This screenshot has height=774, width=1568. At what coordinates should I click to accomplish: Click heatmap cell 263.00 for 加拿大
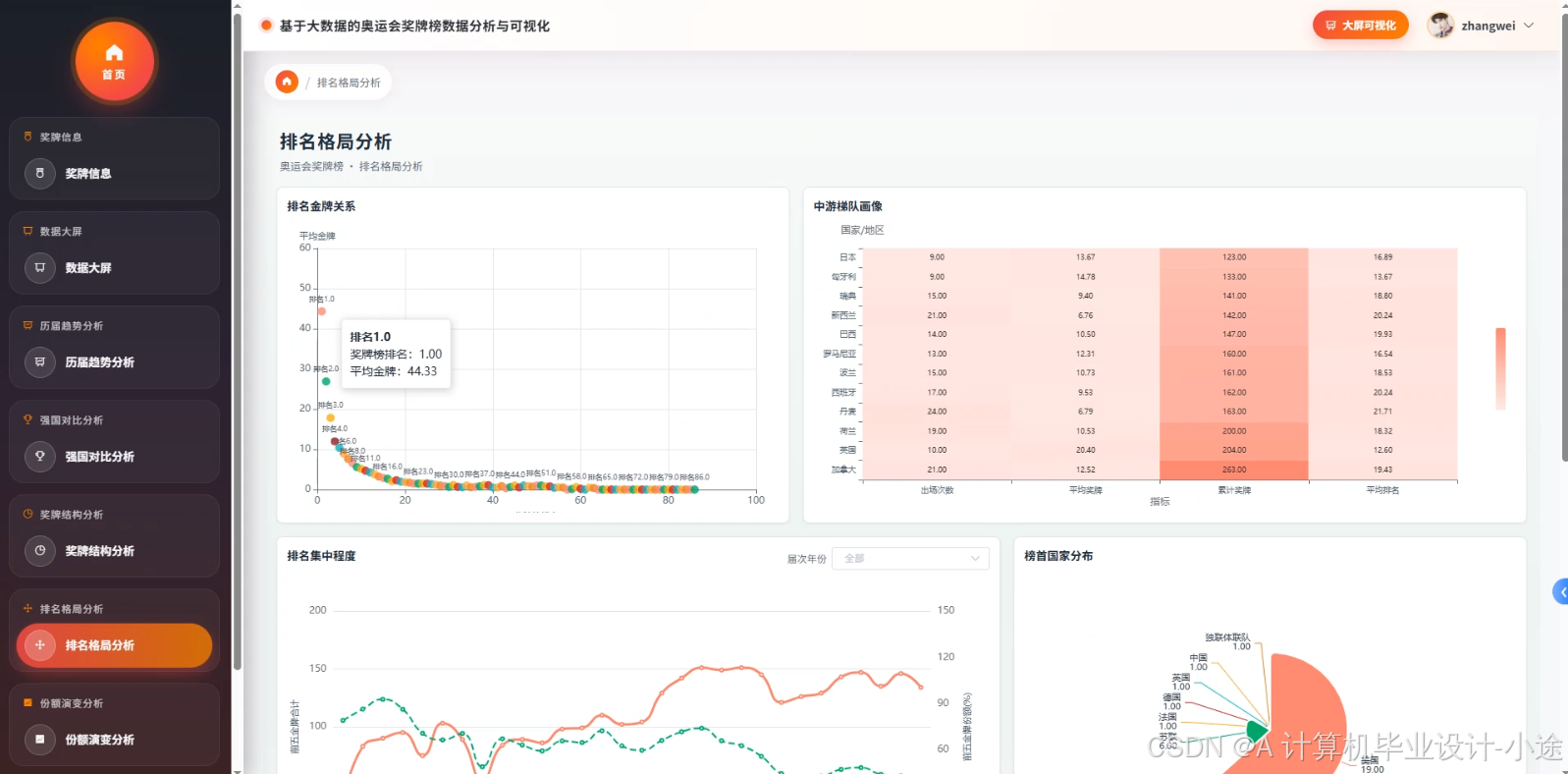pos(1234,470)
